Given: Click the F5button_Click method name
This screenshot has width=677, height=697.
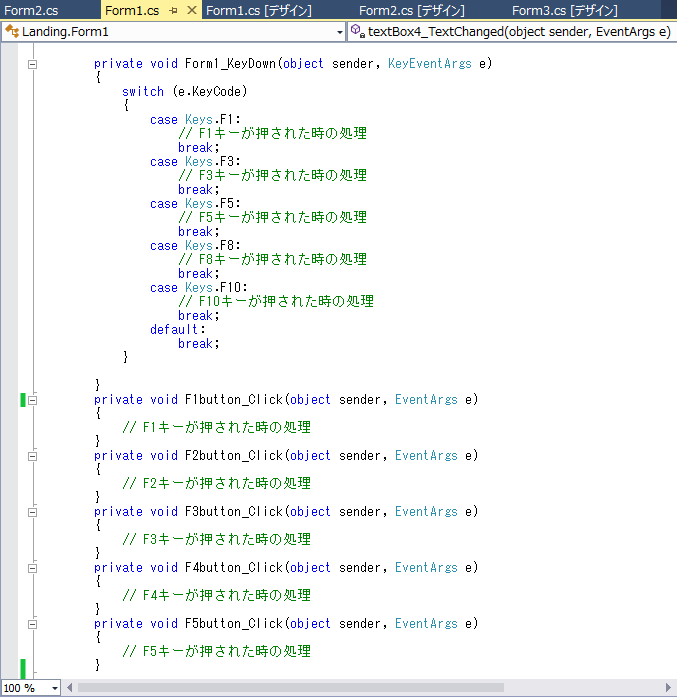Looking at the screenshot, I should [233, 624].
